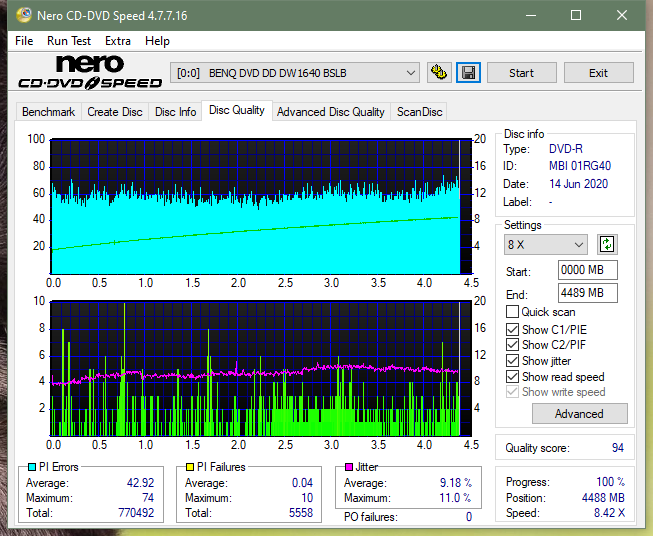
Task: Open the 8 X speed dropdown
Action: tap(546, 244)
